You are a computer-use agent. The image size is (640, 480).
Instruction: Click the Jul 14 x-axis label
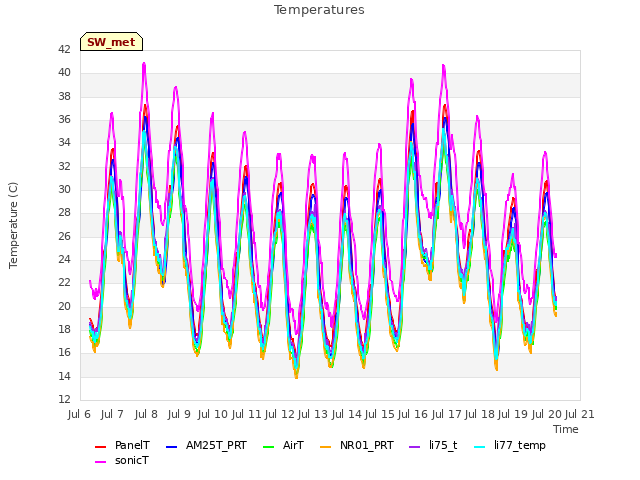click(347, 414)
